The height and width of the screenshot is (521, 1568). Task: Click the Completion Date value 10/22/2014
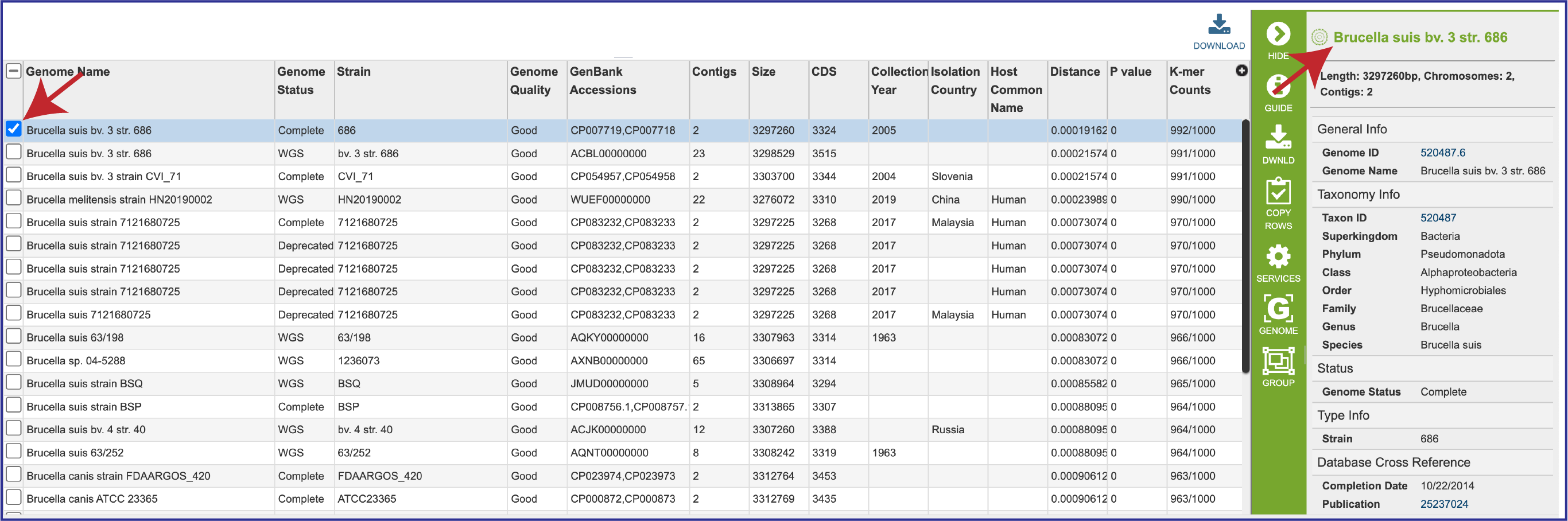point(1447,485)
